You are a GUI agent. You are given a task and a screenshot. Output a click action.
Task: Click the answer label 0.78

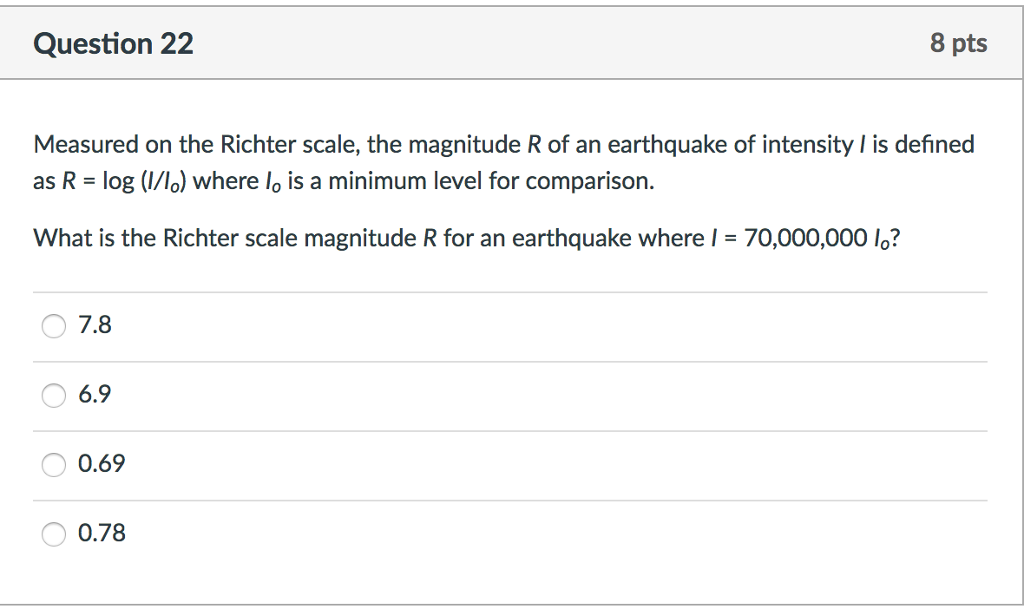tap(100, 533)
